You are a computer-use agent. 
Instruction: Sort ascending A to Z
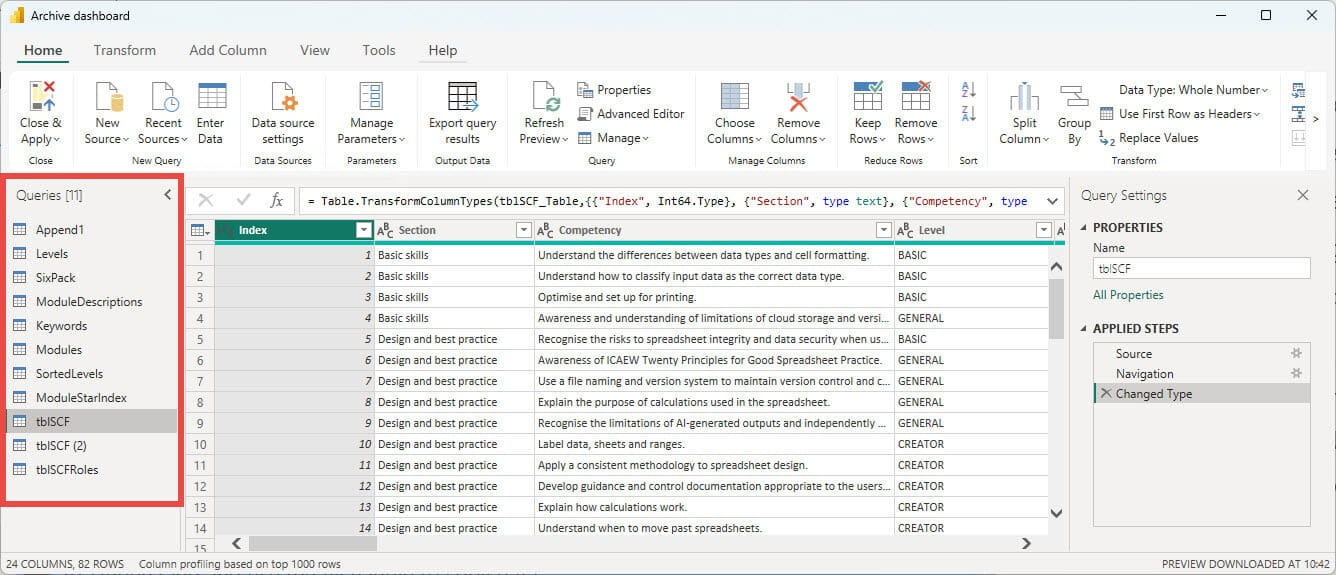(x=968, y=91)
